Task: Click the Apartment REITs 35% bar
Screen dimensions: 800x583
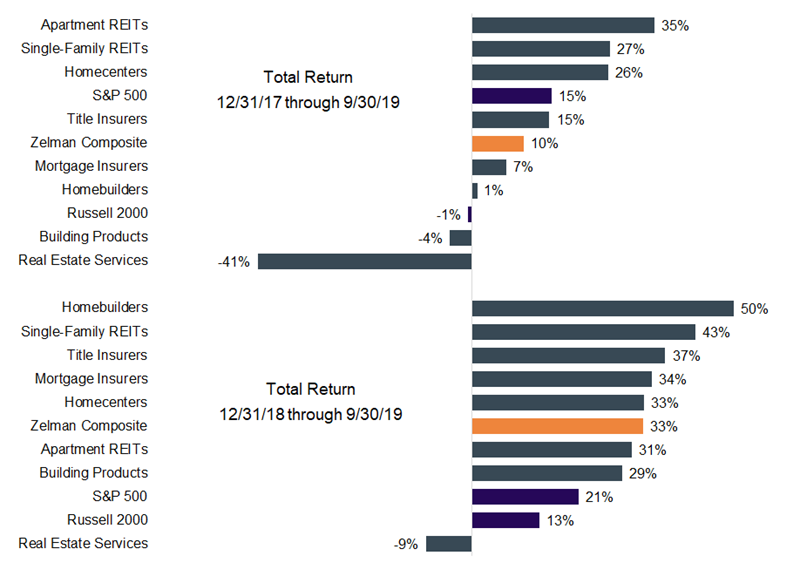Action: [563, 26]
